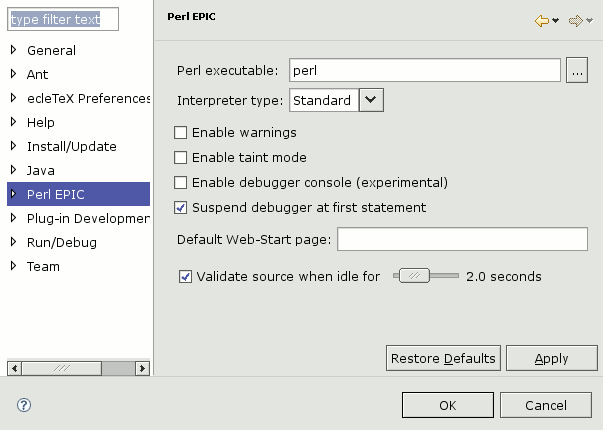Uncheck Suspend debugger at first statement
The height and width of the screenshot is (430, 603).
(180, 208)
